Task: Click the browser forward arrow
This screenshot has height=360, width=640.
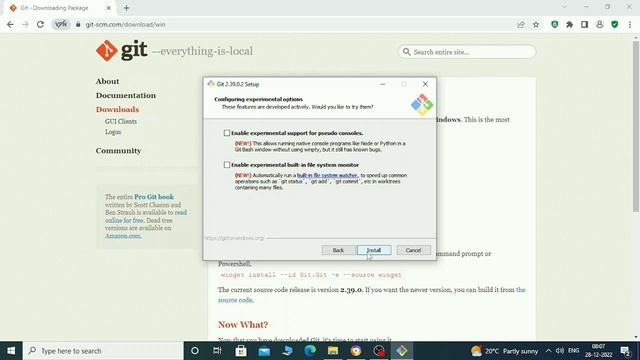Action: [x=25, y=24]
